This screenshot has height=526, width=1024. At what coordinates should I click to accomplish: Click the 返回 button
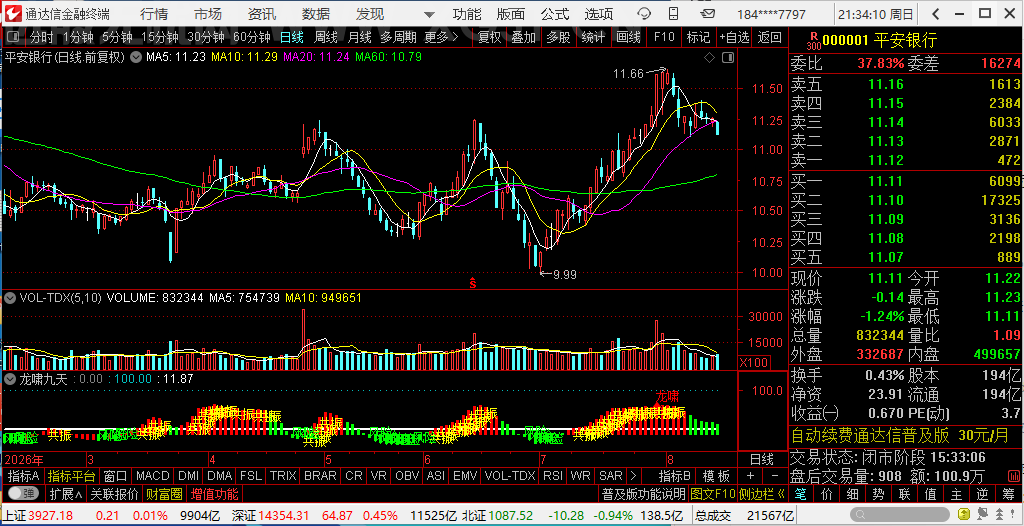770,37
